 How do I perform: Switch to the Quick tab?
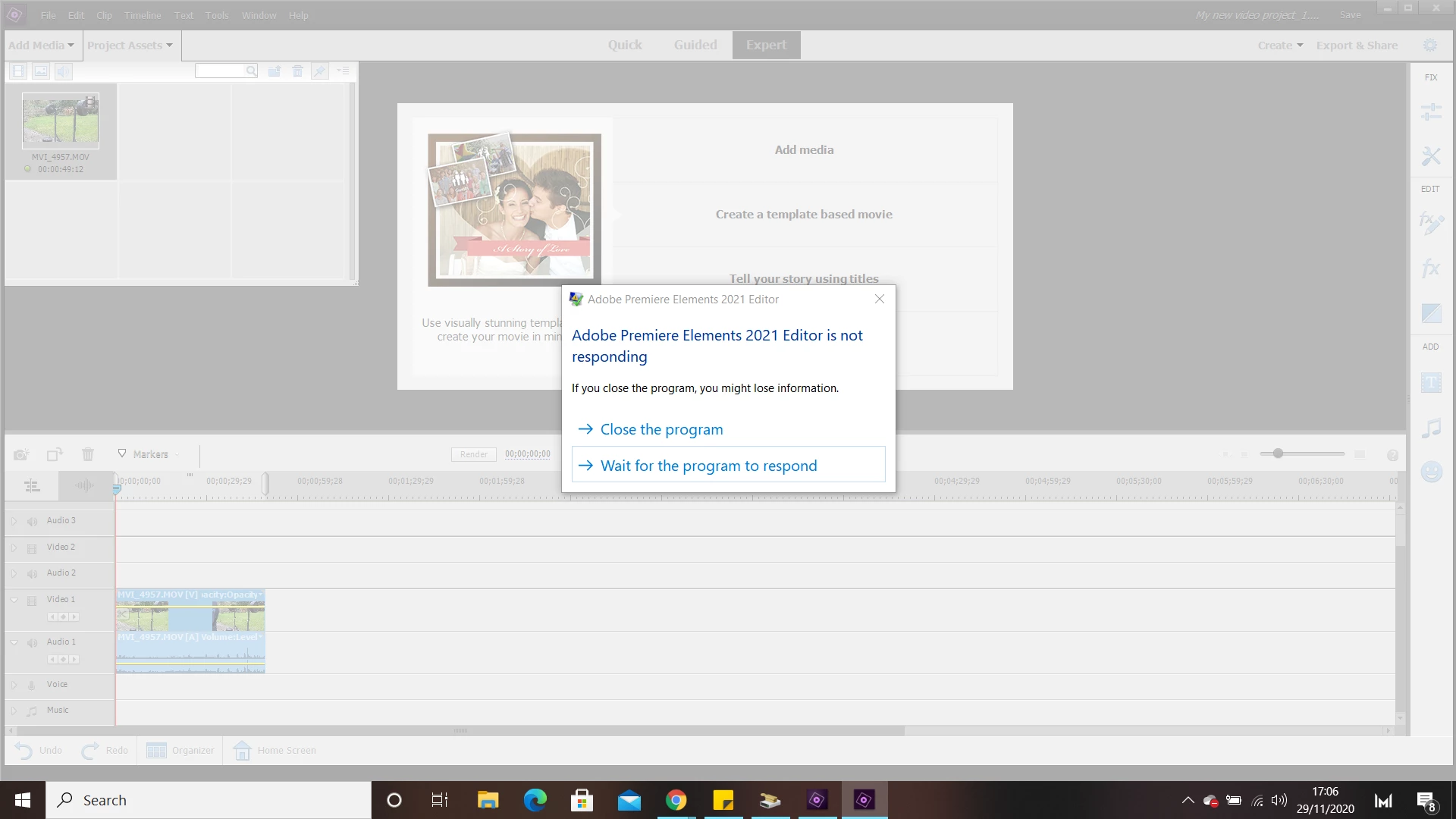pyautogui.click(x=624, y=45)
